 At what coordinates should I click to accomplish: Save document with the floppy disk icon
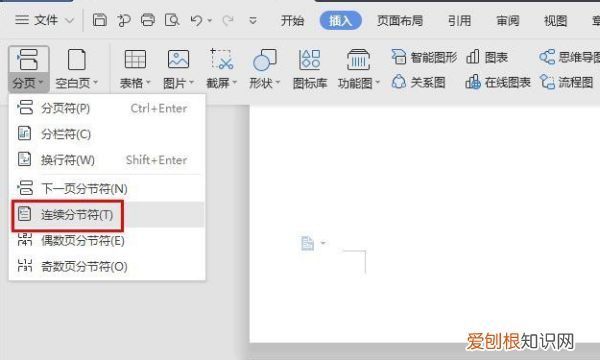[x=99, y=20]
